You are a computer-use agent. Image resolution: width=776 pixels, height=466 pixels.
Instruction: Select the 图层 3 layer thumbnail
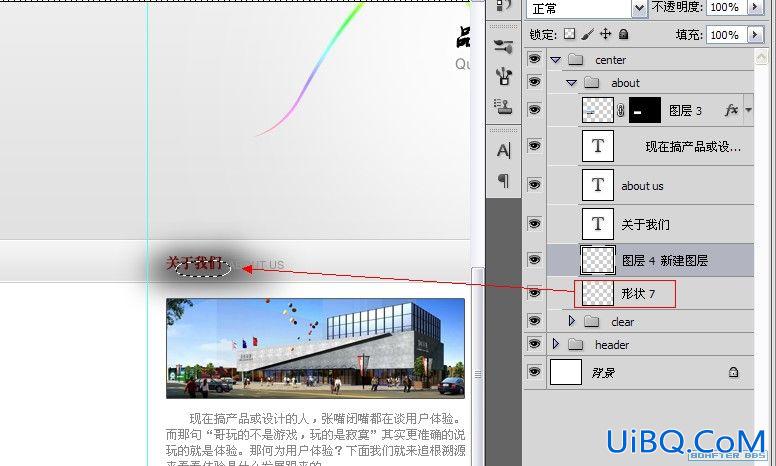click(598, 110)
